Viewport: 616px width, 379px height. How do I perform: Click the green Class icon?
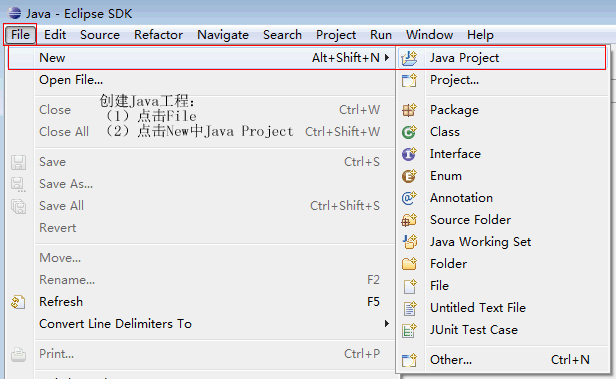(x=409, y=132)
